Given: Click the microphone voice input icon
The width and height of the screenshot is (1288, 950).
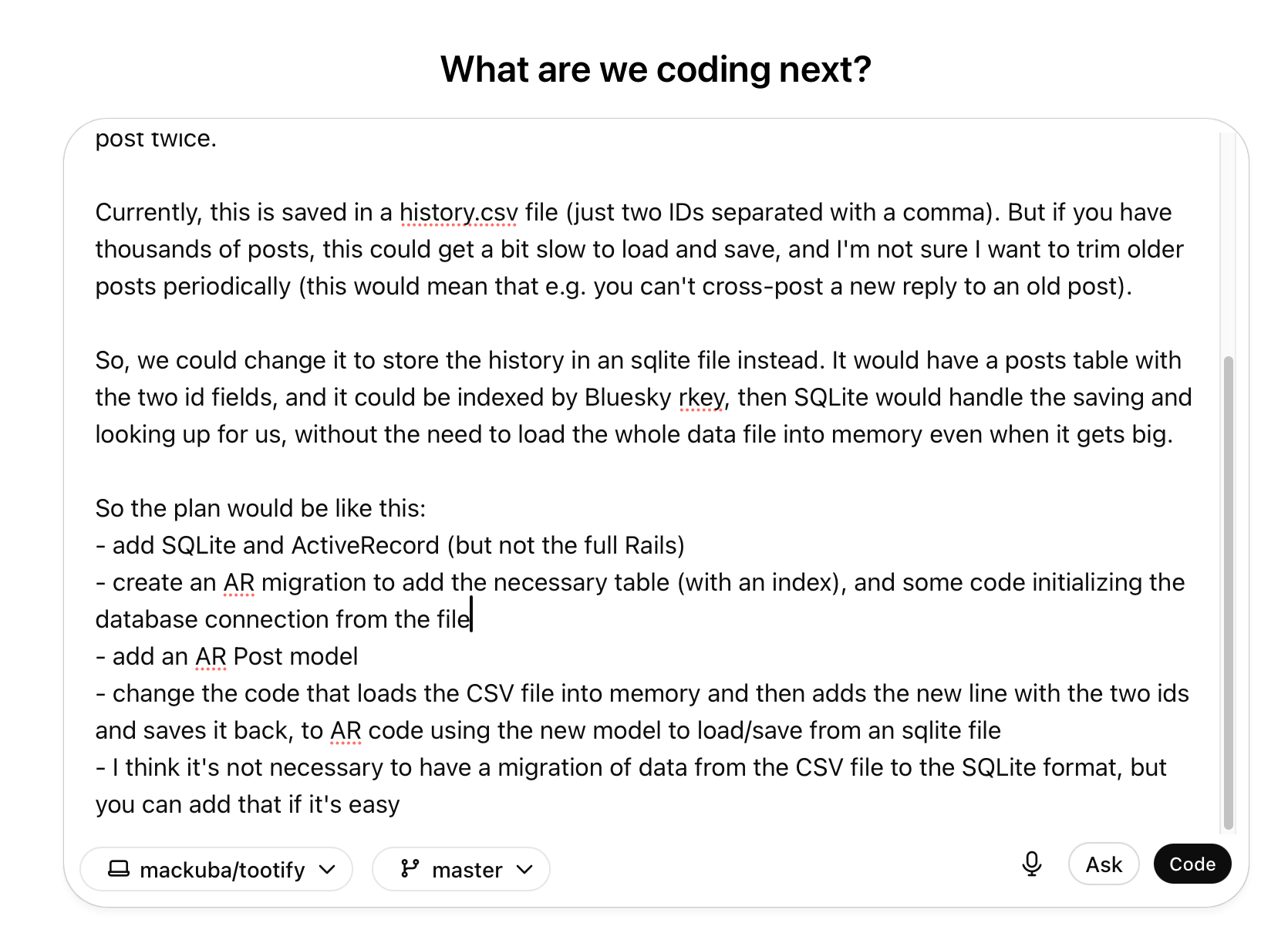Looking at the screenshot, I should click(x=1031, y=864).
